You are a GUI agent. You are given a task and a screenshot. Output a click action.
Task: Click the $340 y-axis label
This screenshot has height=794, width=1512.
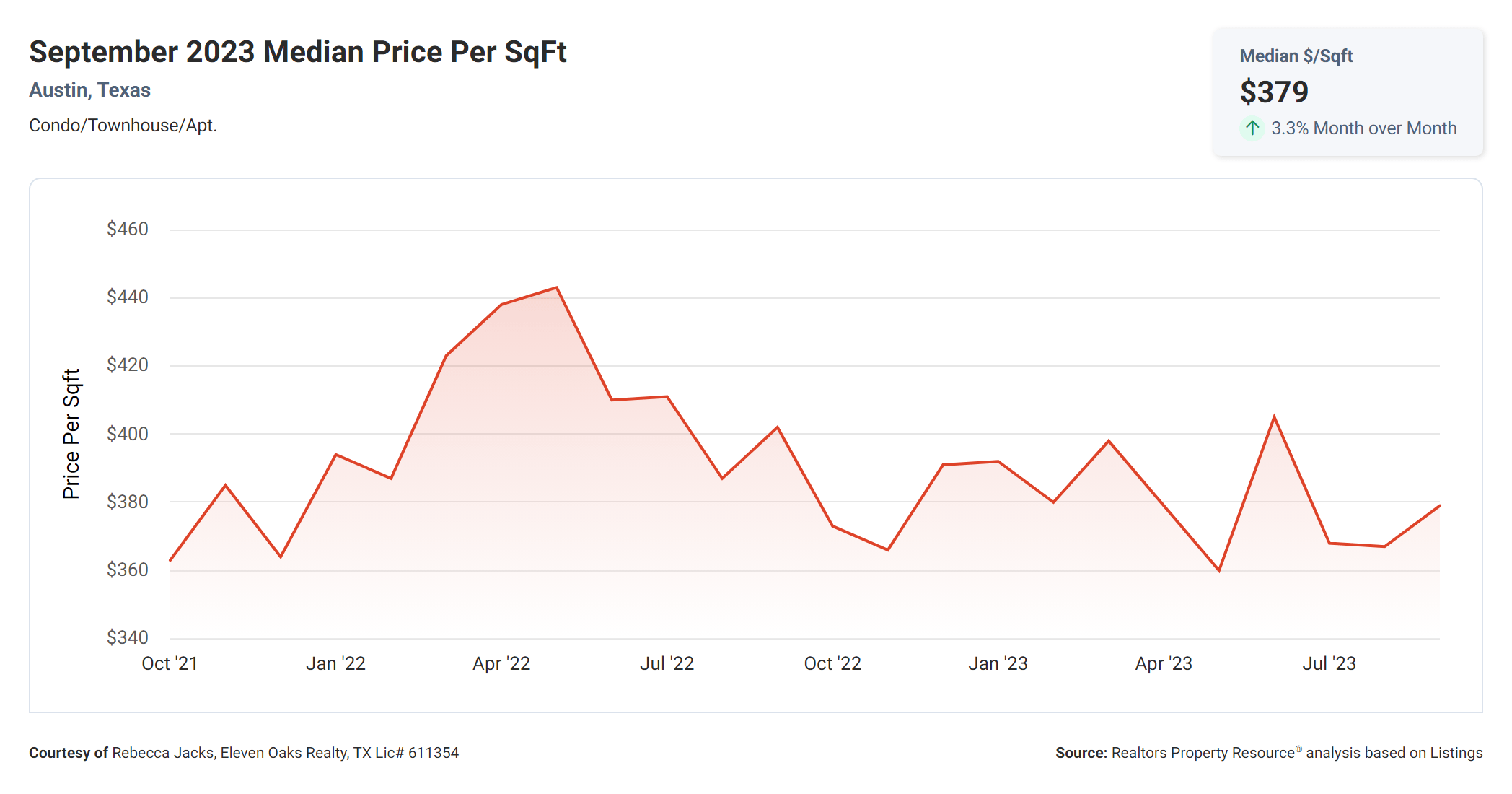click(128, 637)
